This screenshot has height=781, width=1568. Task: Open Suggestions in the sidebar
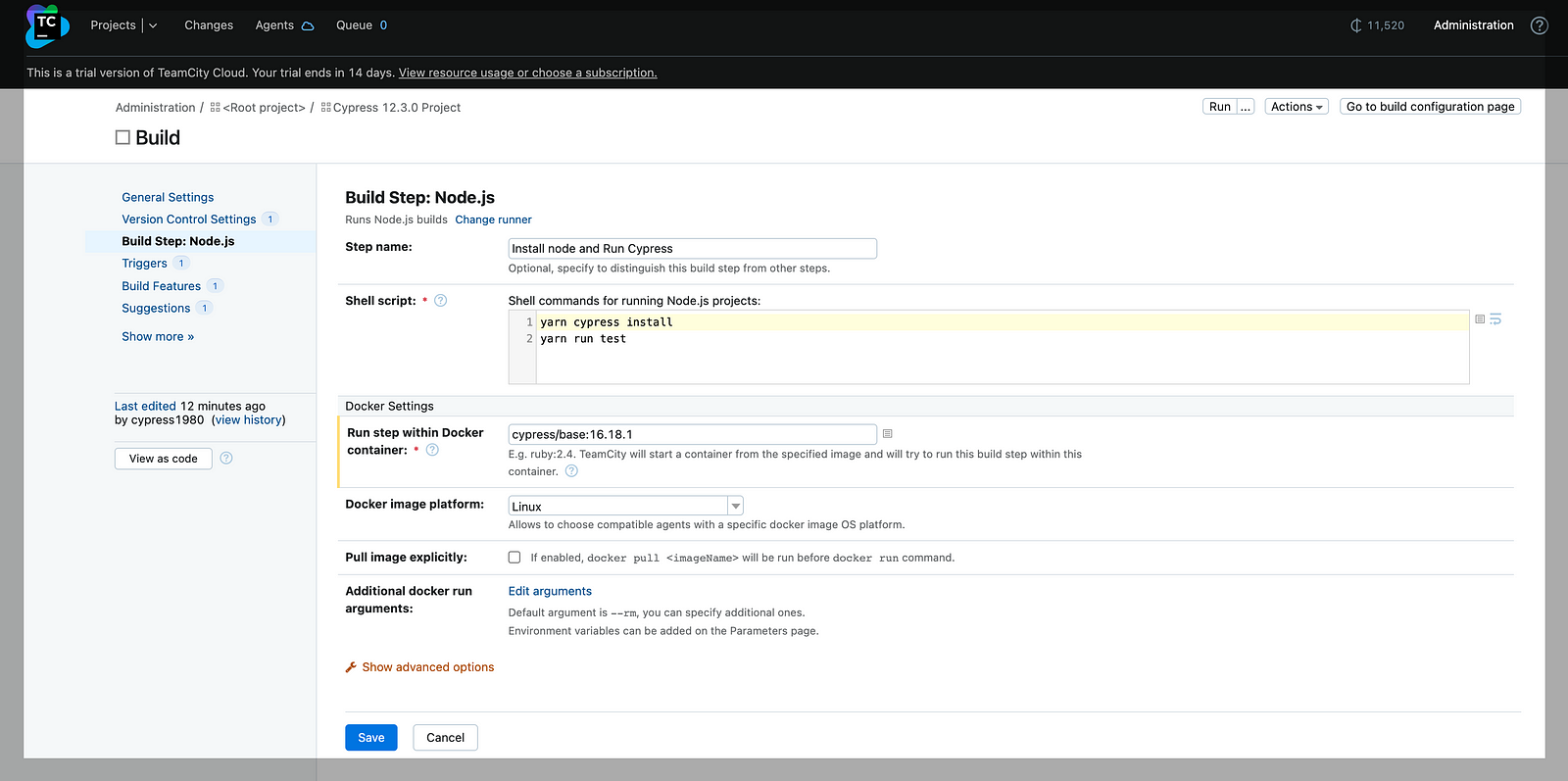(x=156, y=308)
